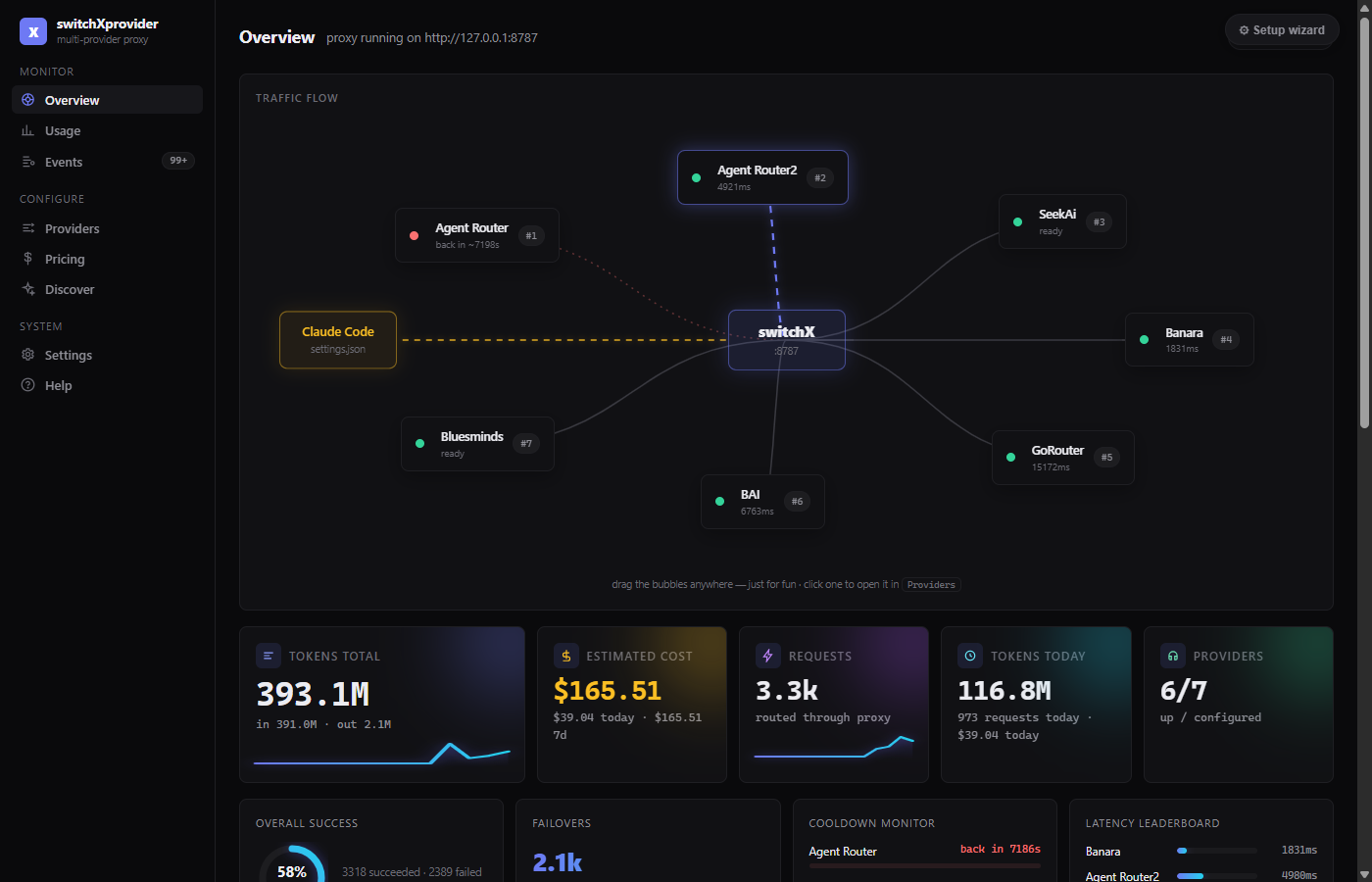The width and height of the screenshot is (1372, 882).
Task: Click the Agent Router2 bubble
Action: click(x=762, y=177)
